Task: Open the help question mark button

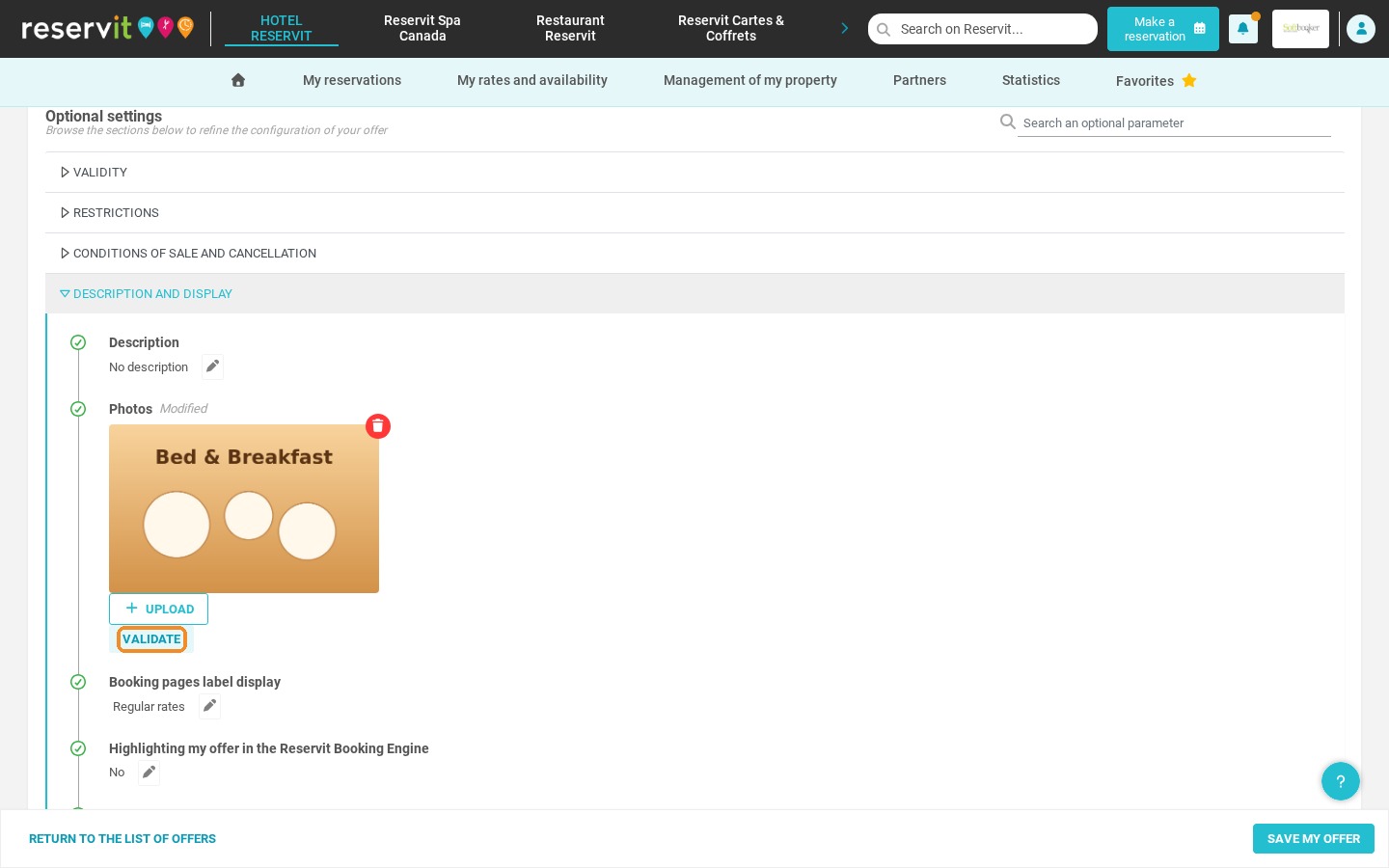Action: [x=1340, y=781]
